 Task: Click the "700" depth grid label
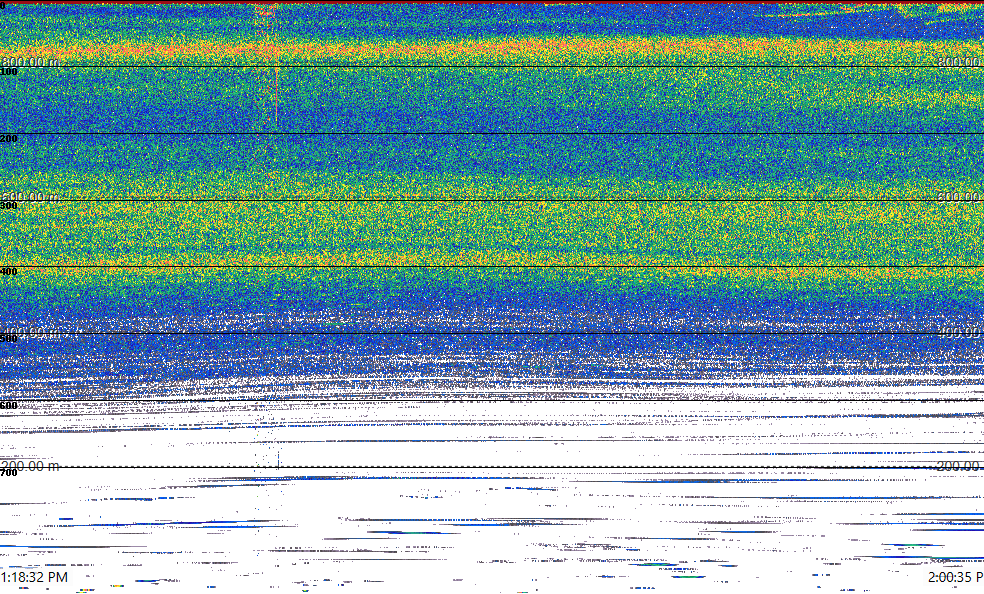(x=9, y=472)
